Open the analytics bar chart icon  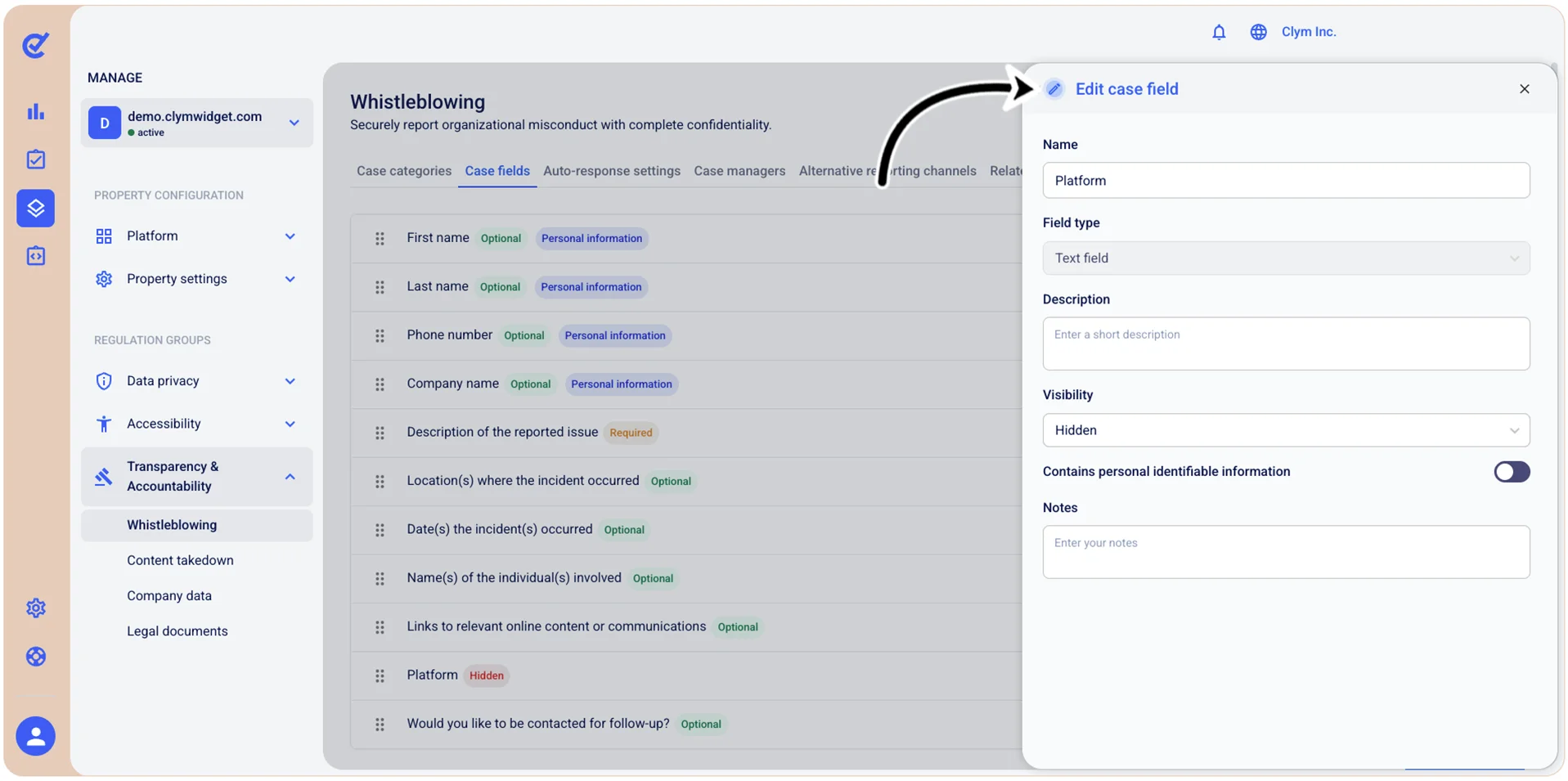pyautogui.click(x=36, y=111)
